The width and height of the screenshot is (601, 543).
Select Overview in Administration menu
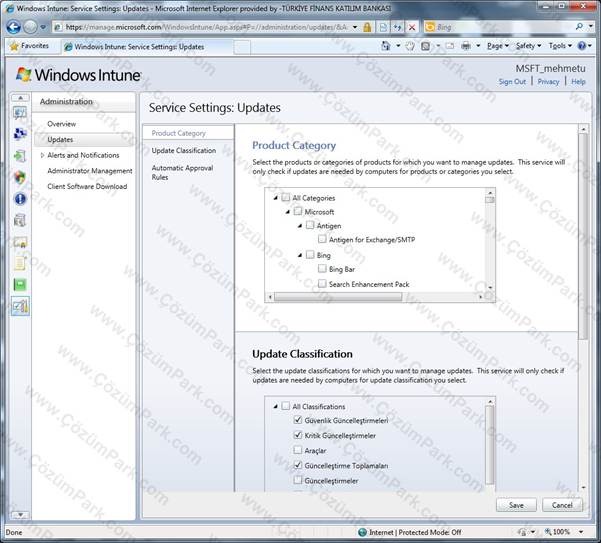coord(61,124)
